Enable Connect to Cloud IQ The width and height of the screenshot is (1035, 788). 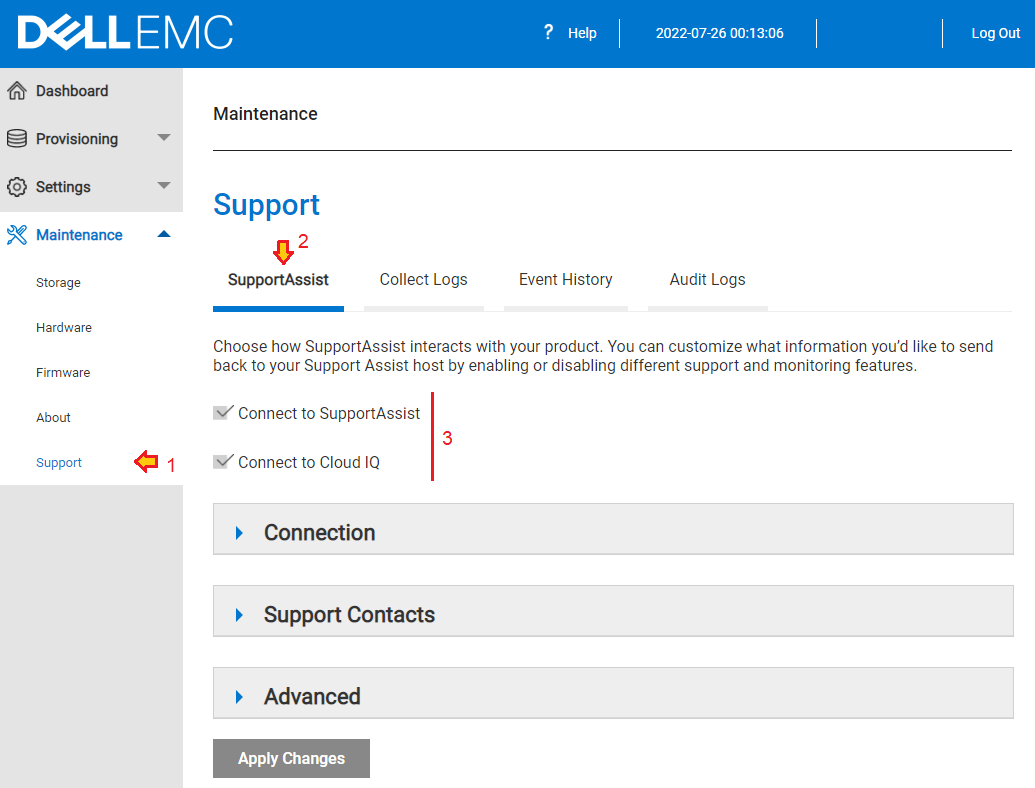tap(223, 462)
